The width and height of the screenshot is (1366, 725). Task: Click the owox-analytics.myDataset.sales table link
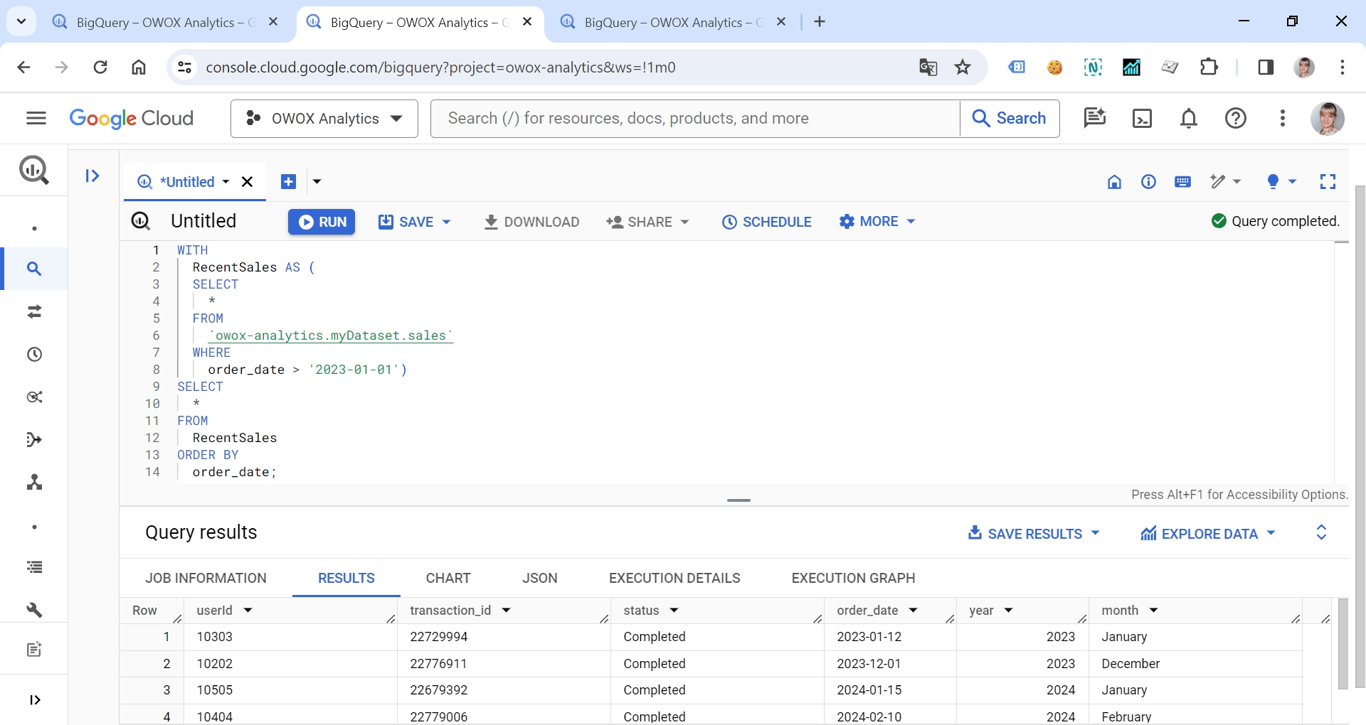pyautogui.click(x=331, y=335)
